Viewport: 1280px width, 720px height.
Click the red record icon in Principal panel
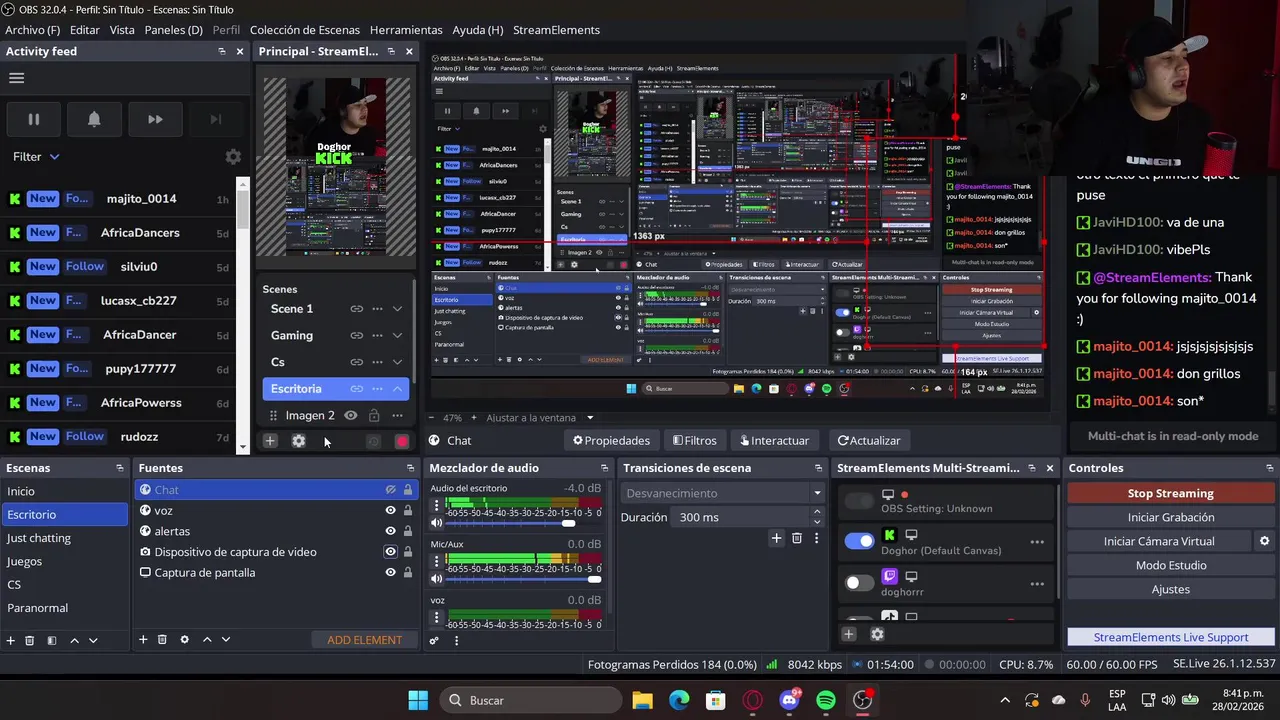pyautogui.click(x=402, y=441)
